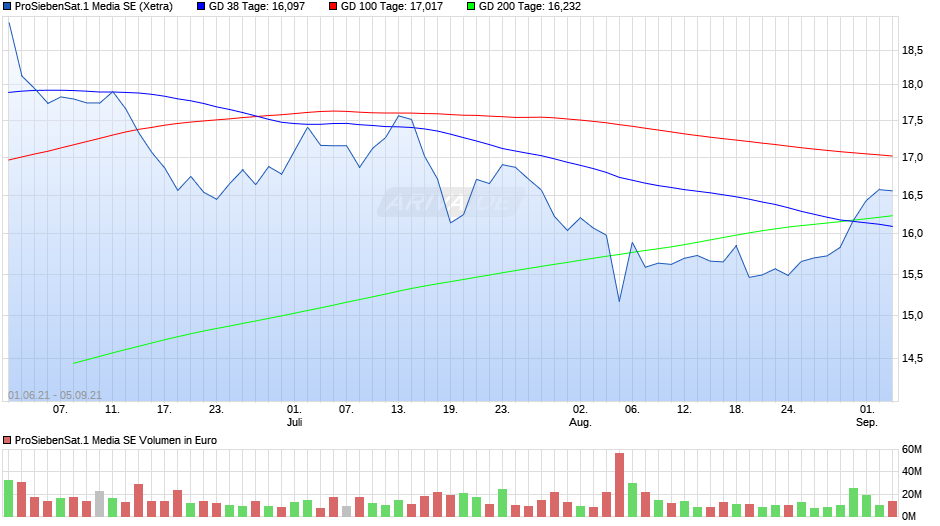This screenshot has width=940, height=526.
Task: Click the '17,5' price axis label
Action: [x=912, y=121]
